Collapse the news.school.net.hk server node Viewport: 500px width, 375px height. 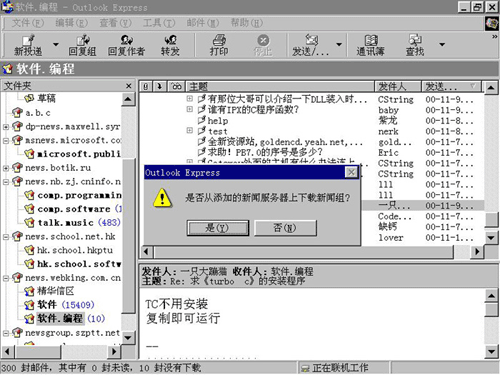tap(6, 237)
